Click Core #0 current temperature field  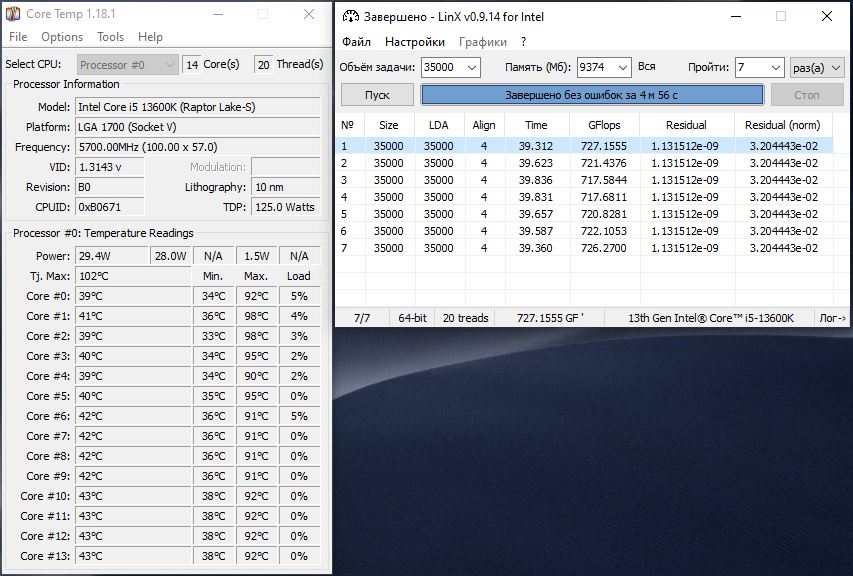[133, 296]
